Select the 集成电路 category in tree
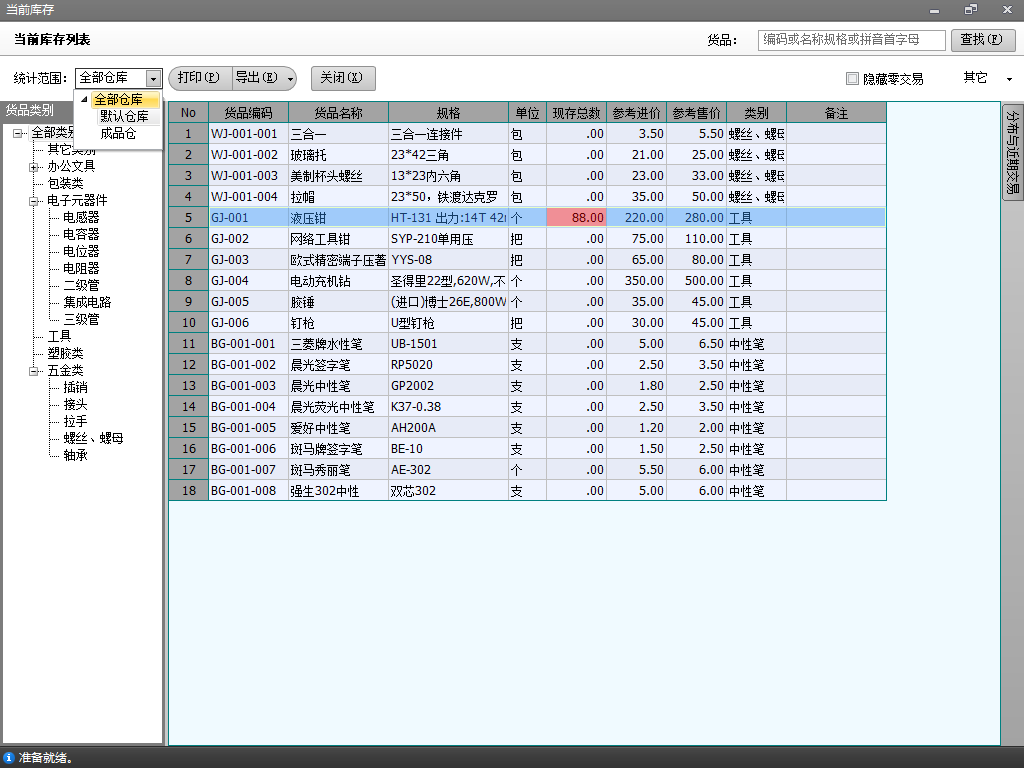This screenshot has height=768, width=1024. click(x=87, y=302)
